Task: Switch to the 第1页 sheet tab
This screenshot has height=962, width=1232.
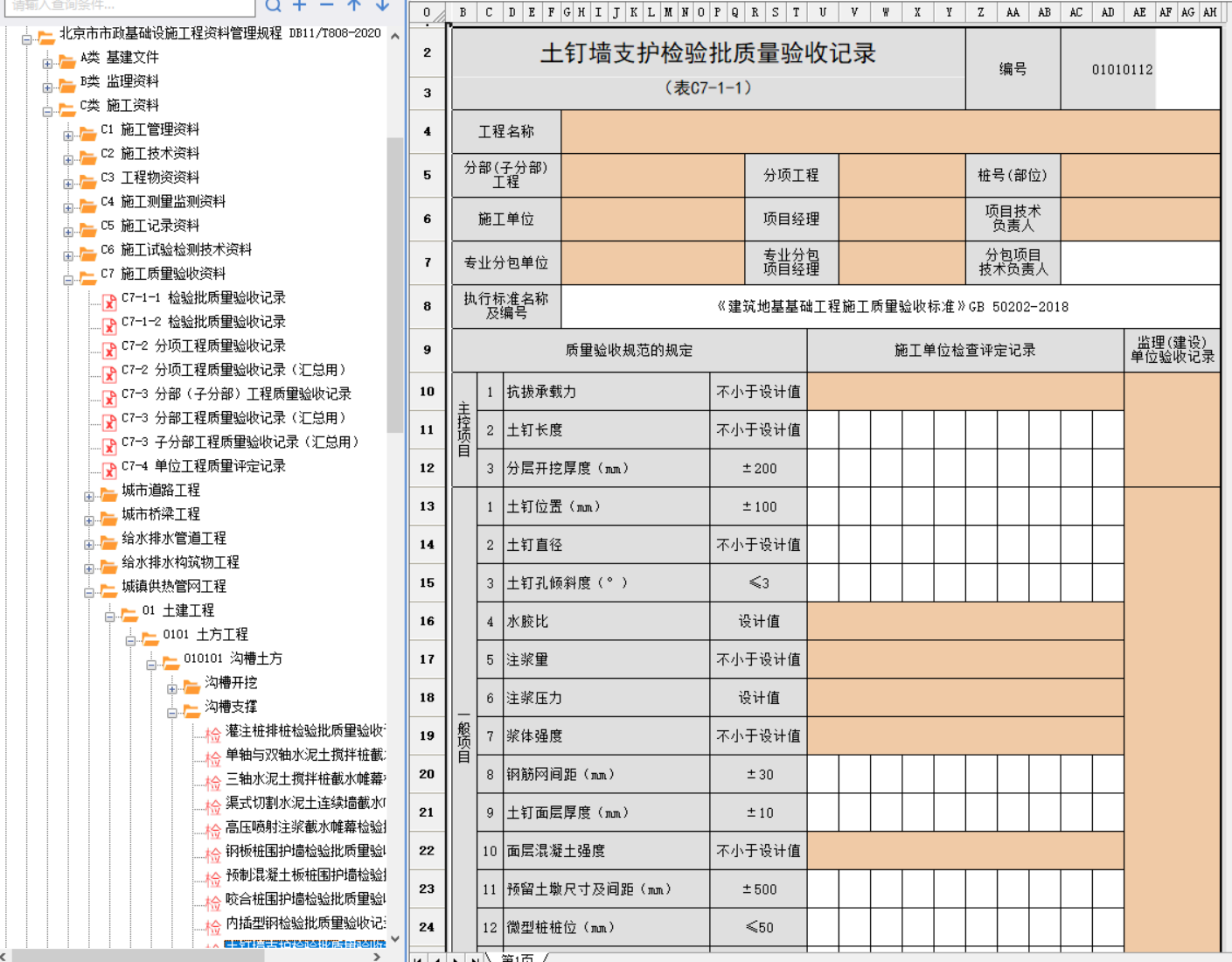Action: click(x=517, y=957)
